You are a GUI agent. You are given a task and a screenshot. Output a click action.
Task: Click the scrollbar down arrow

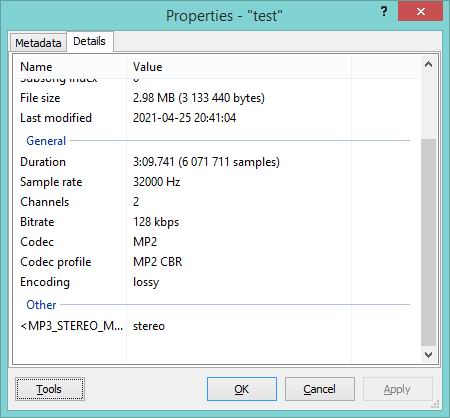click(x=428, y=355)
